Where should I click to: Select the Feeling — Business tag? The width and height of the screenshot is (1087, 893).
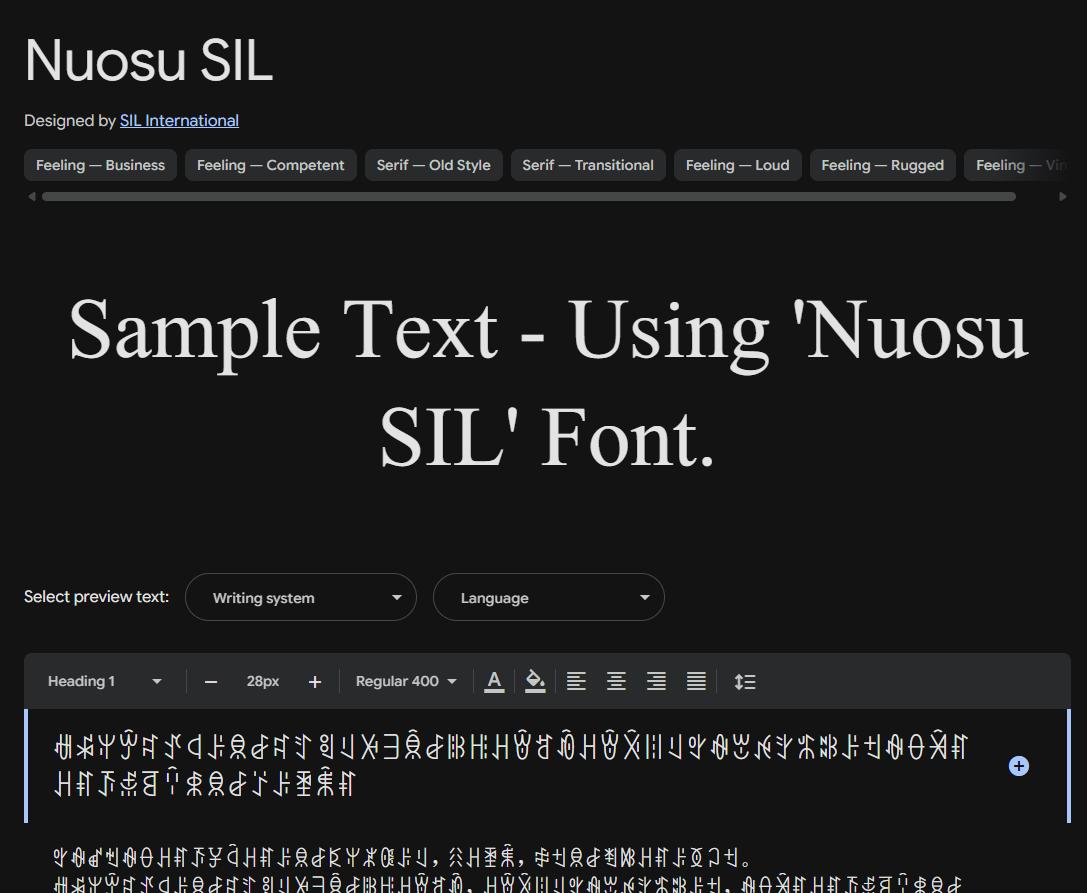101,165
